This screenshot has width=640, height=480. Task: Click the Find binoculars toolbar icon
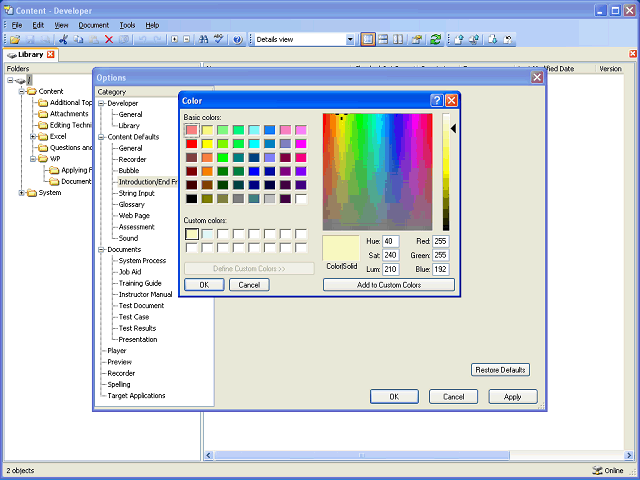click(203, 40)
